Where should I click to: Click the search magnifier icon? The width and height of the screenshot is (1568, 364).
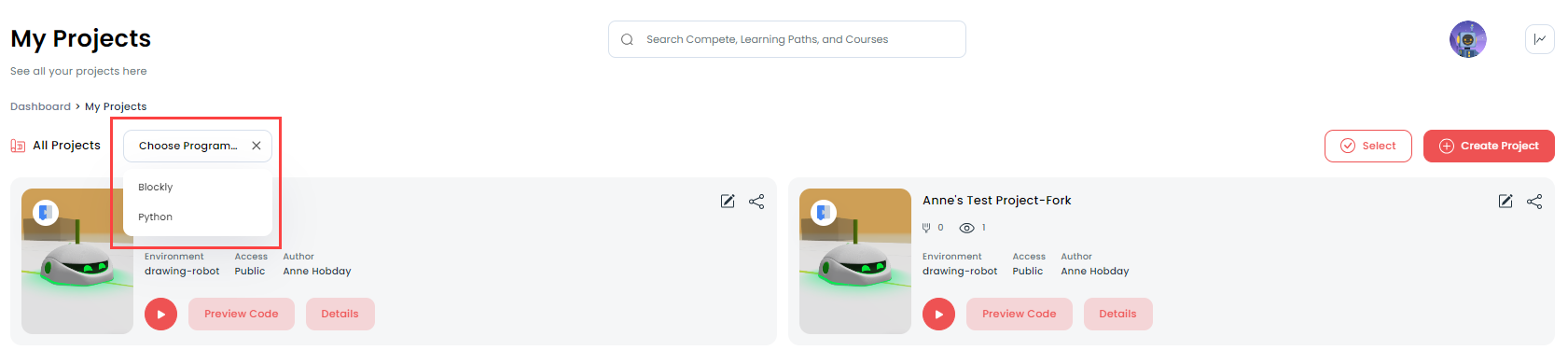[x=627, y=39]
